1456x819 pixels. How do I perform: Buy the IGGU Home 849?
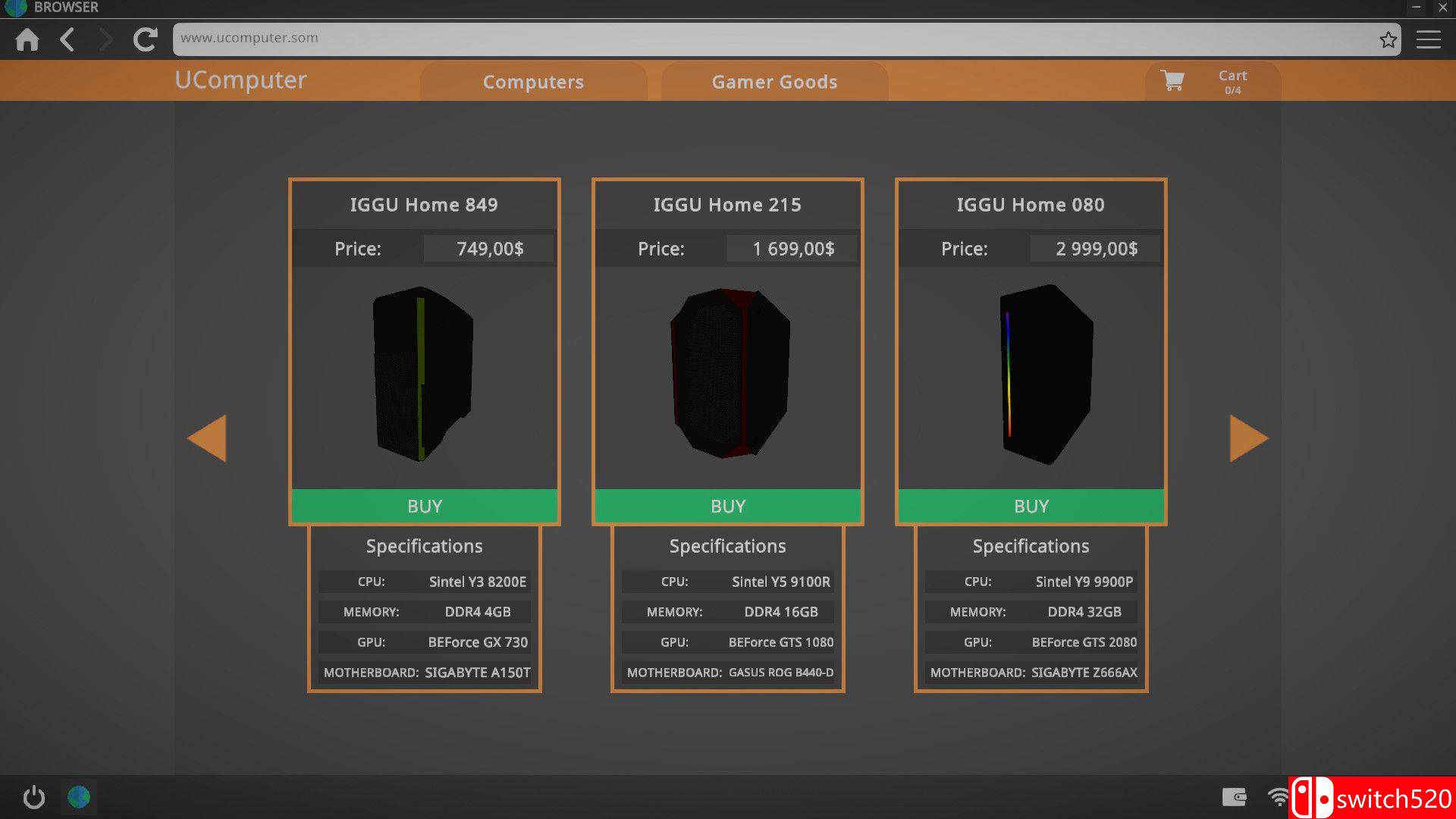tap(425, 506)
